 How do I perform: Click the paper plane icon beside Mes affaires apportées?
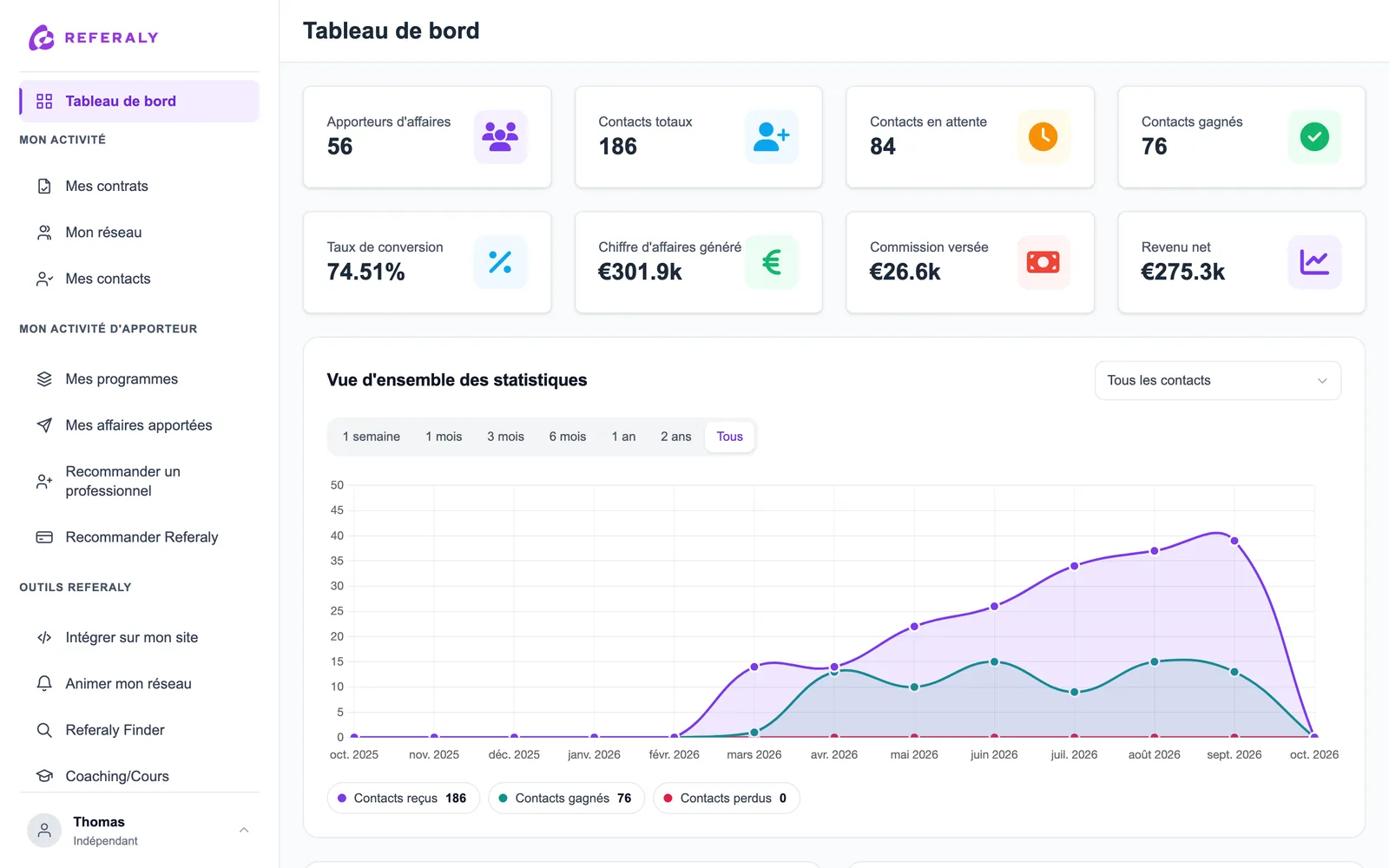(44, 425)
